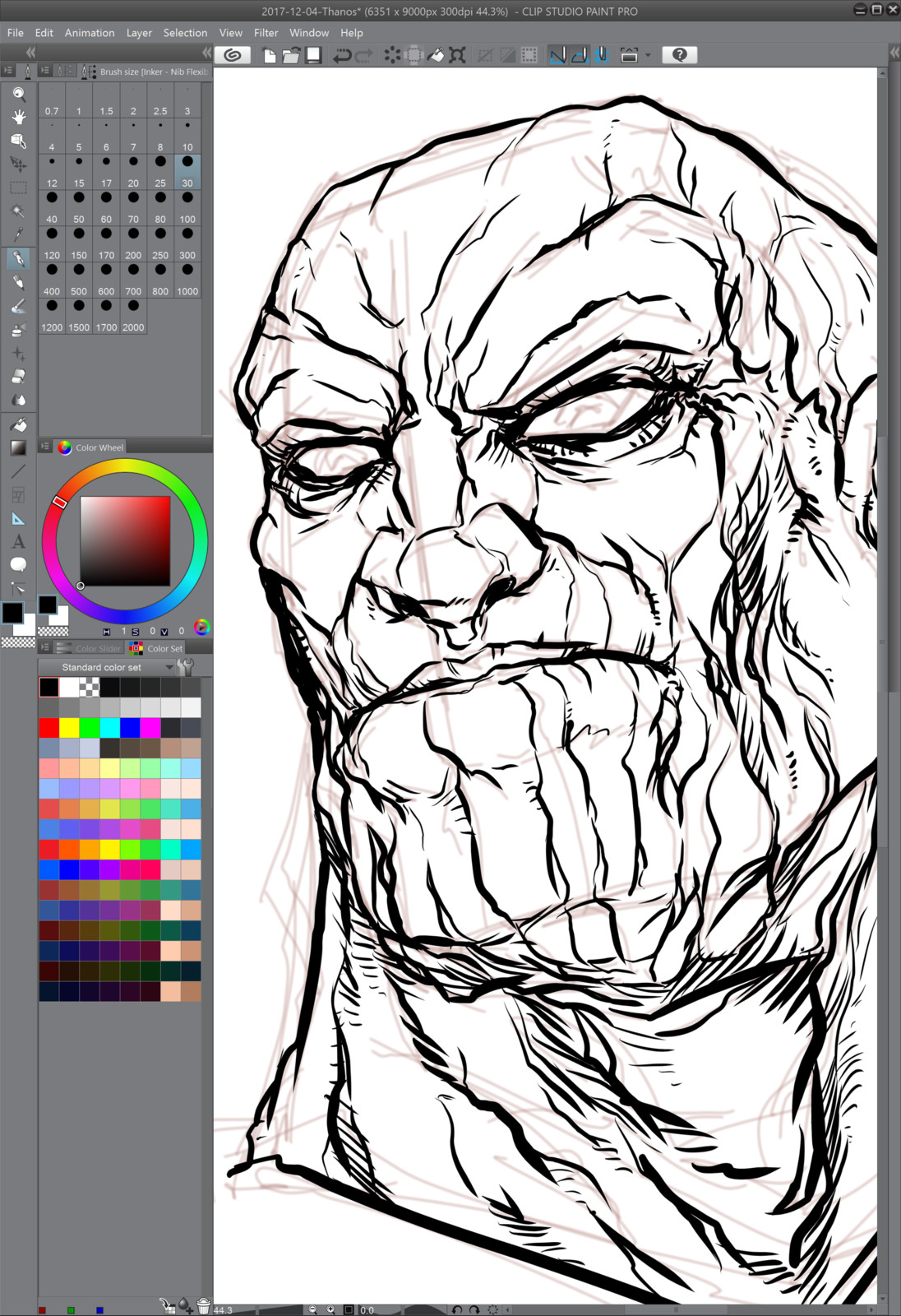The image size is (901, 1316).
Task: Open the Window menu
Action: coord(309,33)
